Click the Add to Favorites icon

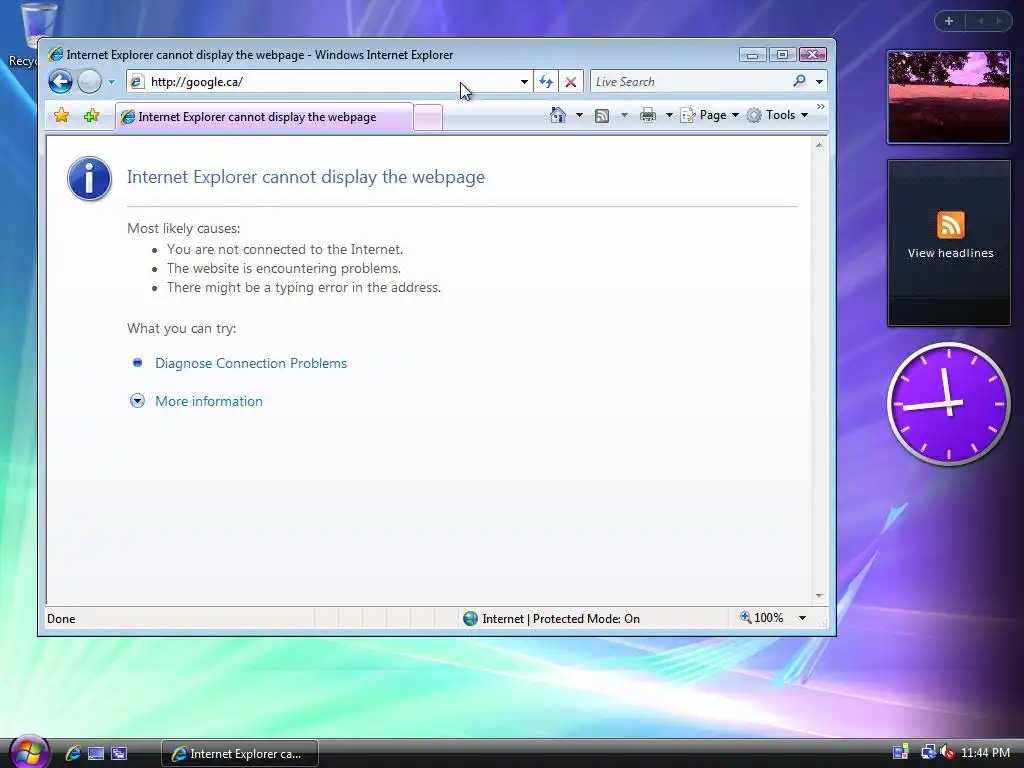click(91, 116)
